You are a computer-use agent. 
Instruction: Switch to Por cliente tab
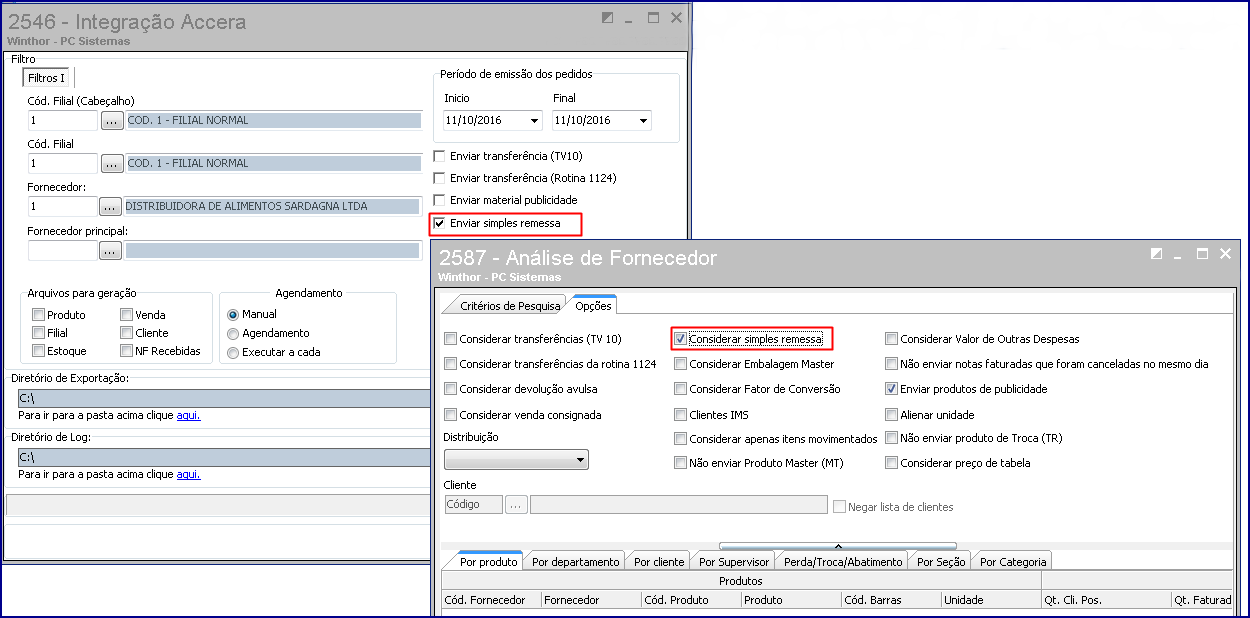659,562
